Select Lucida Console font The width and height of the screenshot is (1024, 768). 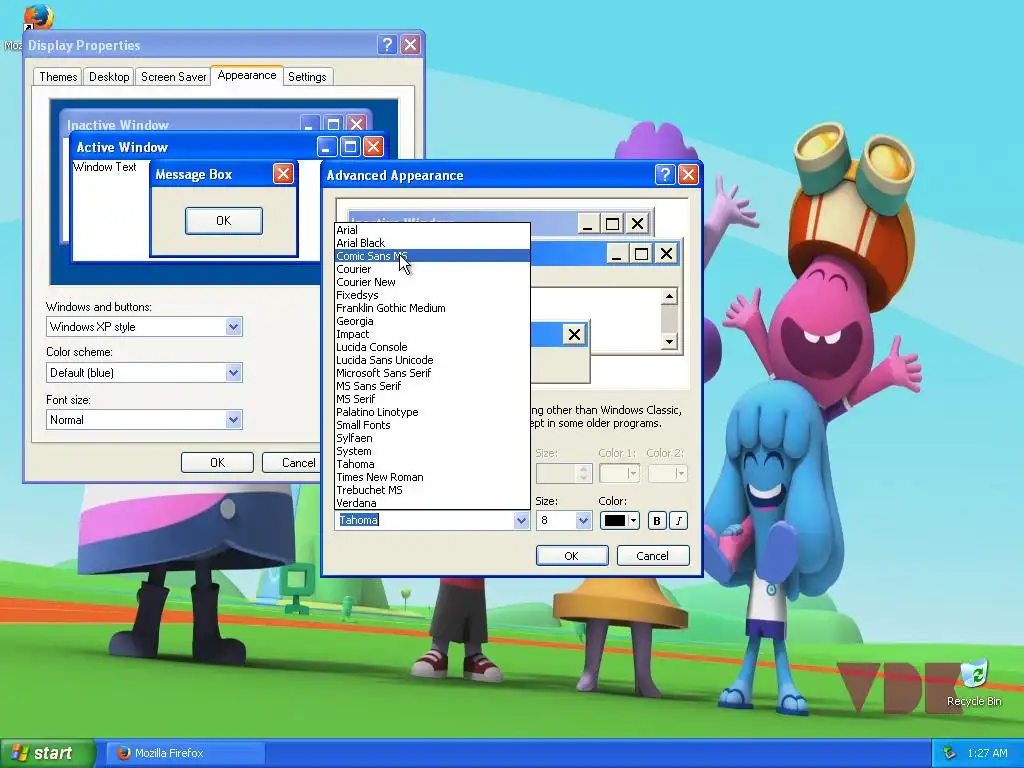432,347
